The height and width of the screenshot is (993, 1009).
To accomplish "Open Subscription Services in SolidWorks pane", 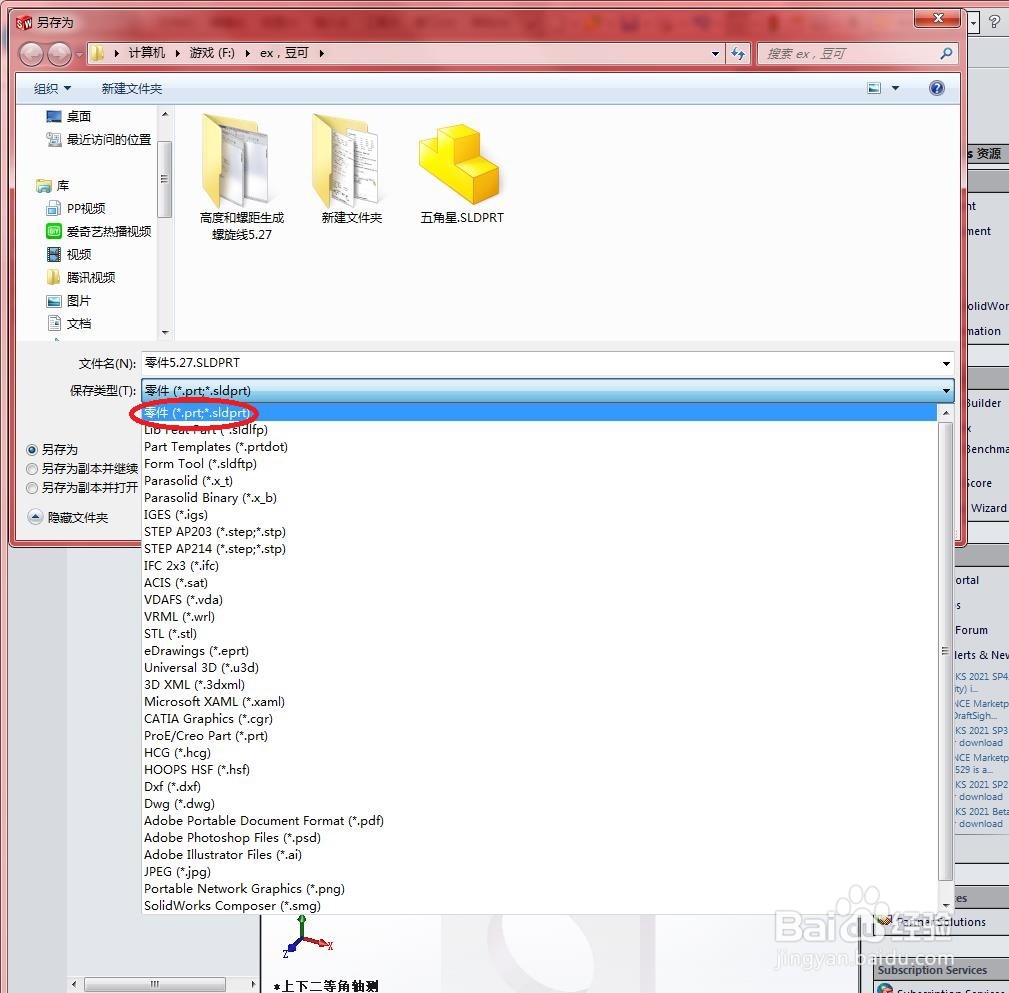I will (932, 970).
